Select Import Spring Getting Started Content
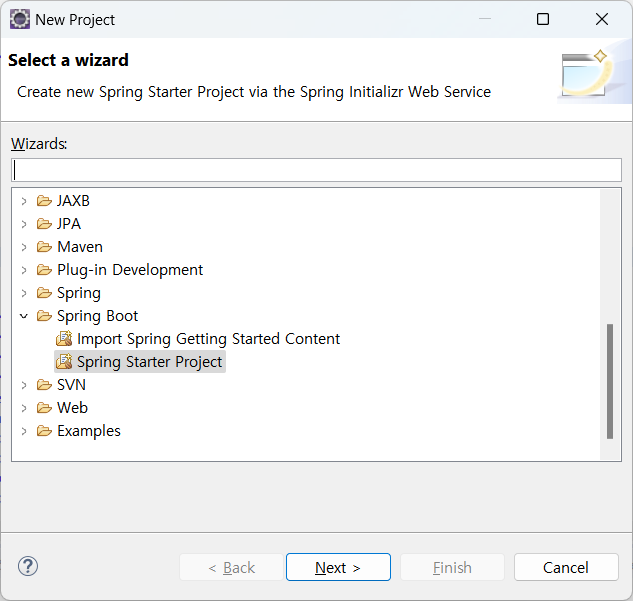The height and width of the screenshot is (601, 633). (208, 339)
